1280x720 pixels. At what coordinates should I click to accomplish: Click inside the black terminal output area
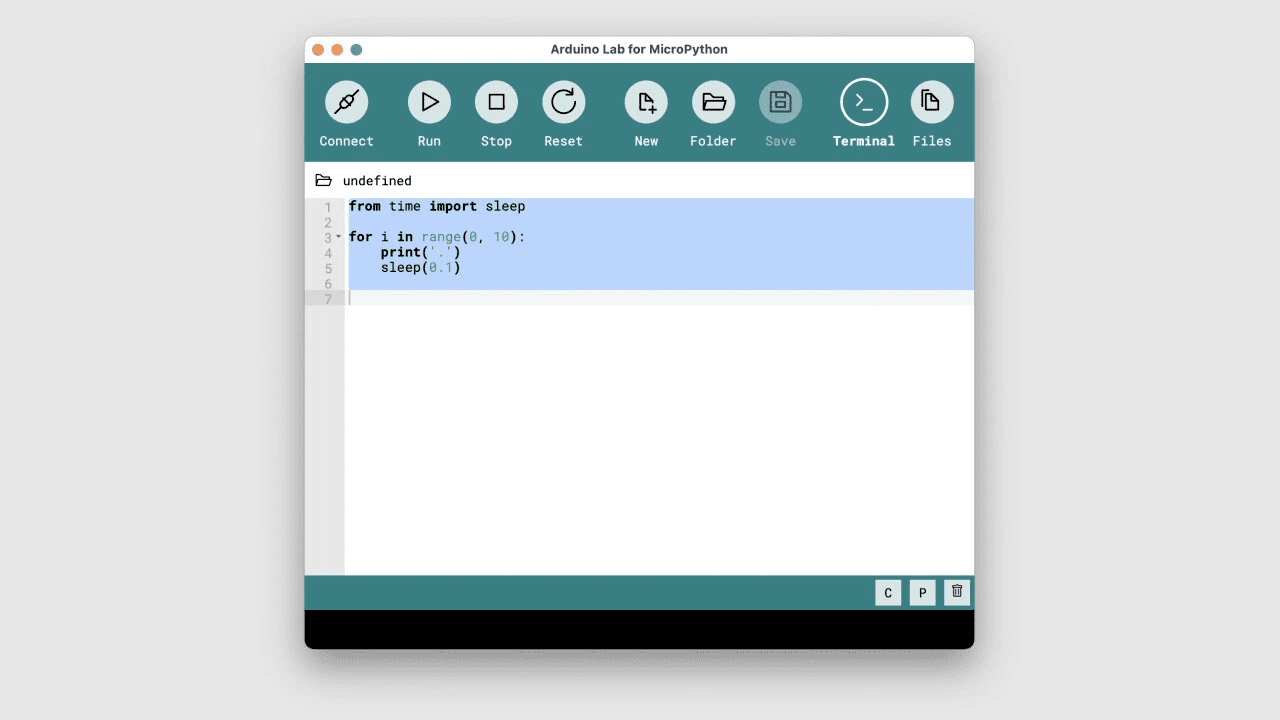[x=639, y=628]
